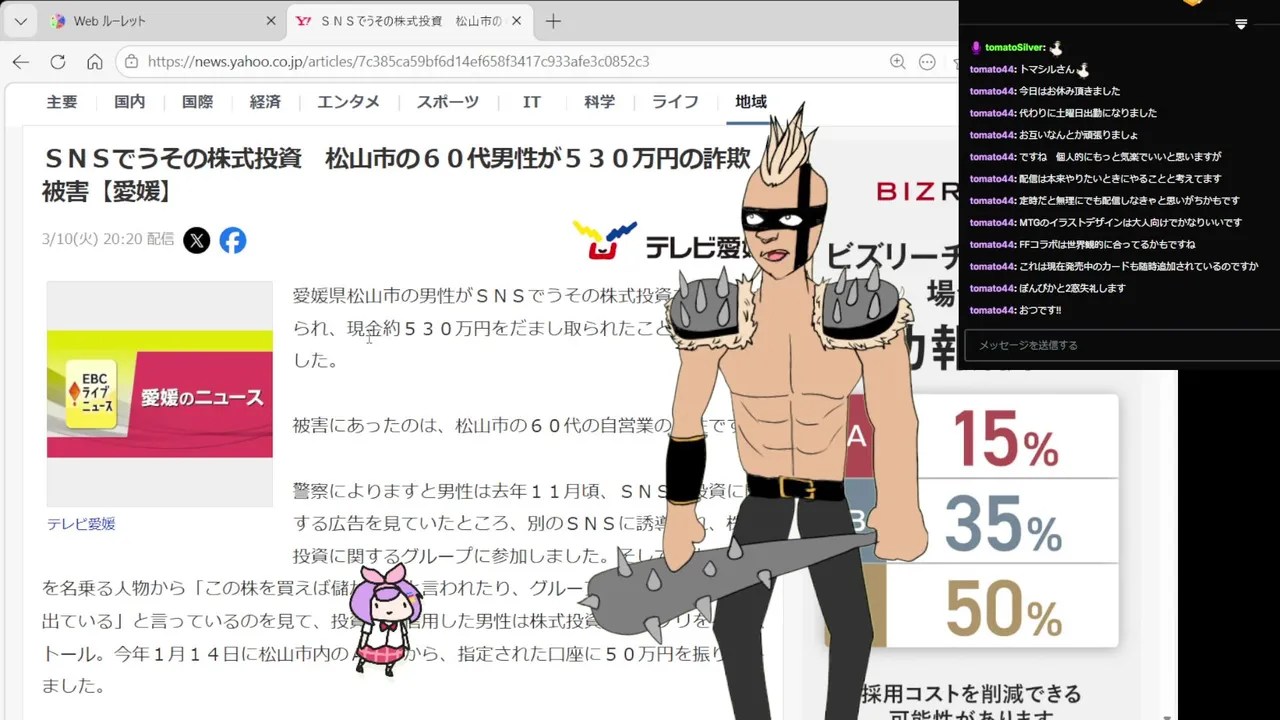Open the 国内 news category
Viewport: 1280px width, 720px height.
click(130, 102)
